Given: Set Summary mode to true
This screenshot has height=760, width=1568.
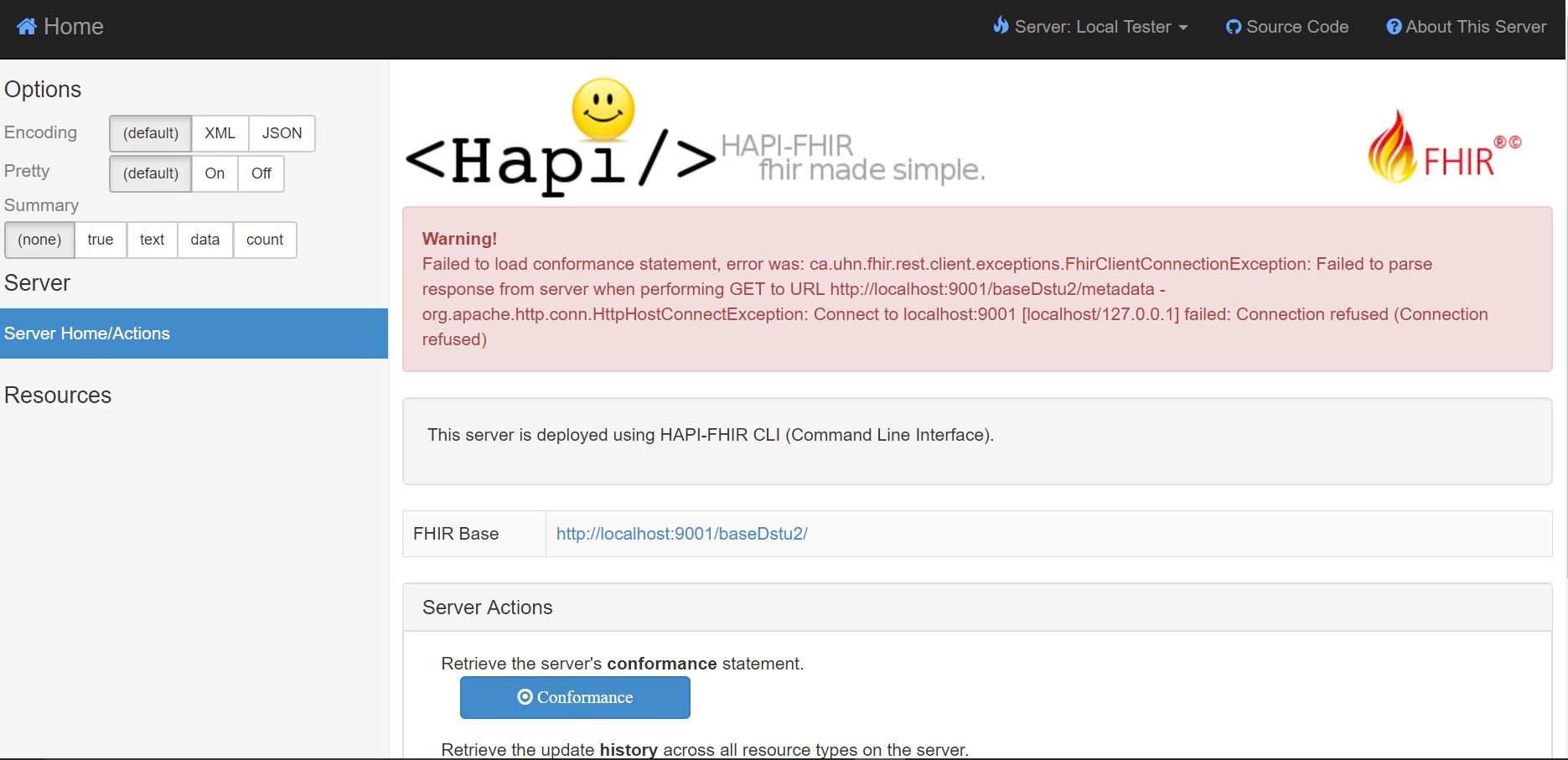Looking at the screenshot, I should (x=100, y=240).
